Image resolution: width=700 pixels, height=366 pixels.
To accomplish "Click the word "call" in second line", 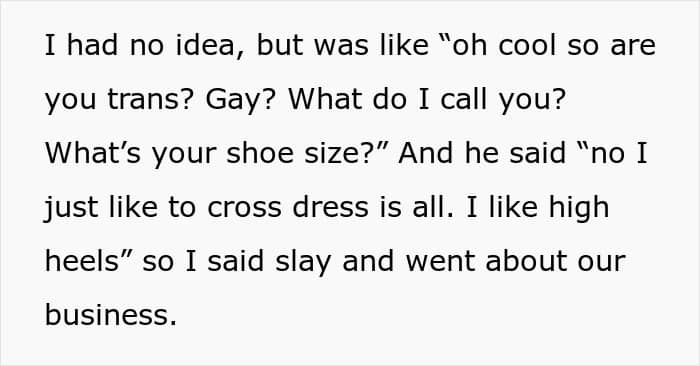I will [x=463, y=99].
